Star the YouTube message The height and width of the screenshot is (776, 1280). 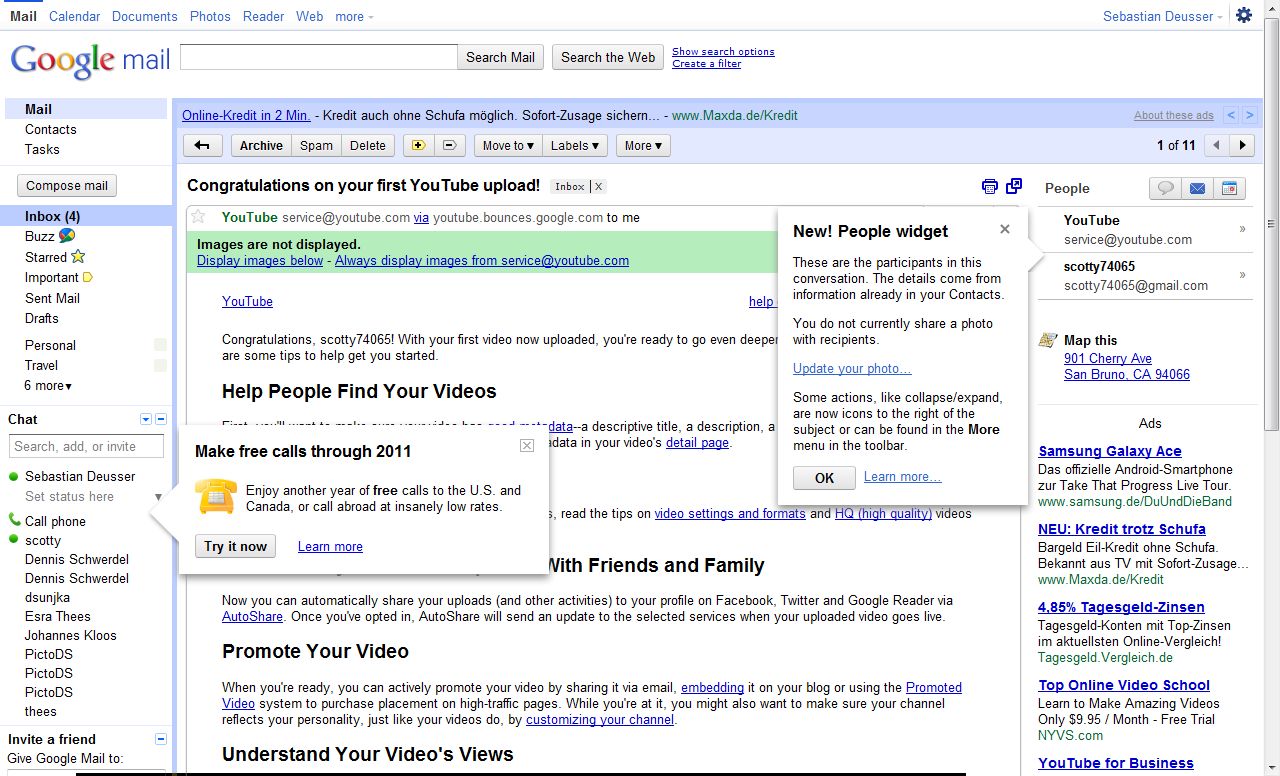click(x=198, y=217)
